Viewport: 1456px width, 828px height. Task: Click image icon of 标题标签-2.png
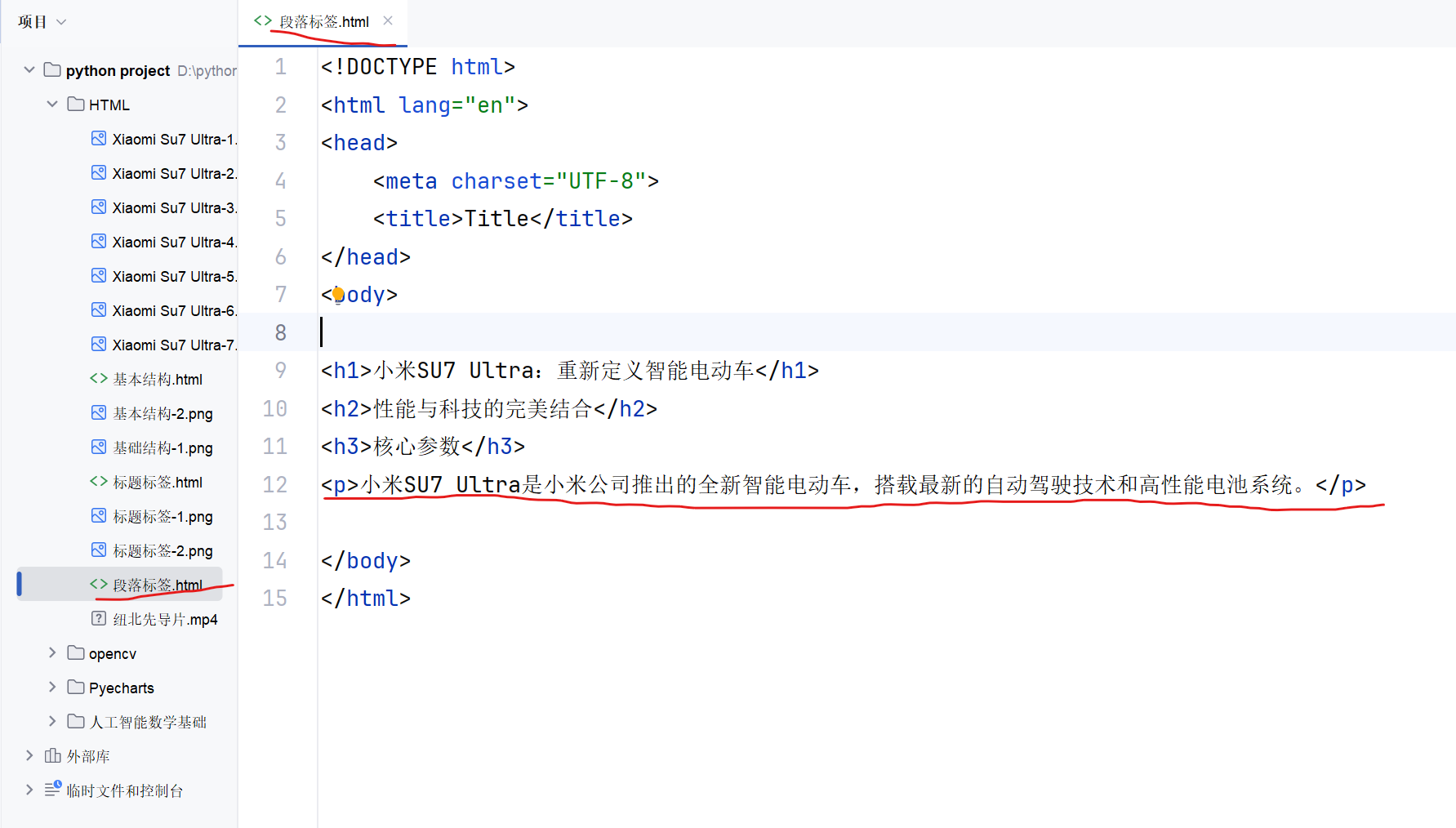click(99, 550)
